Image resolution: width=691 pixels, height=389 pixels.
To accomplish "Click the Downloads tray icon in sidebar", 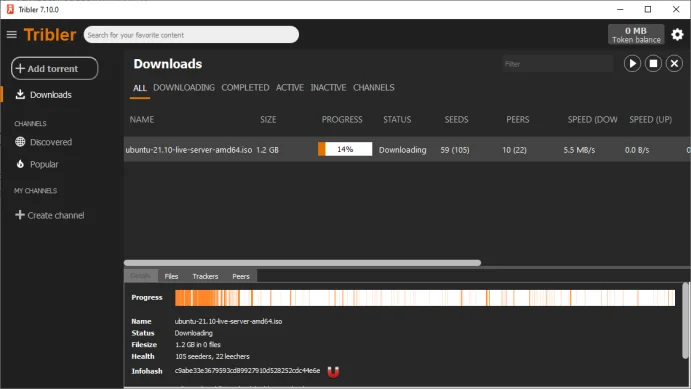I will point(20,94).
